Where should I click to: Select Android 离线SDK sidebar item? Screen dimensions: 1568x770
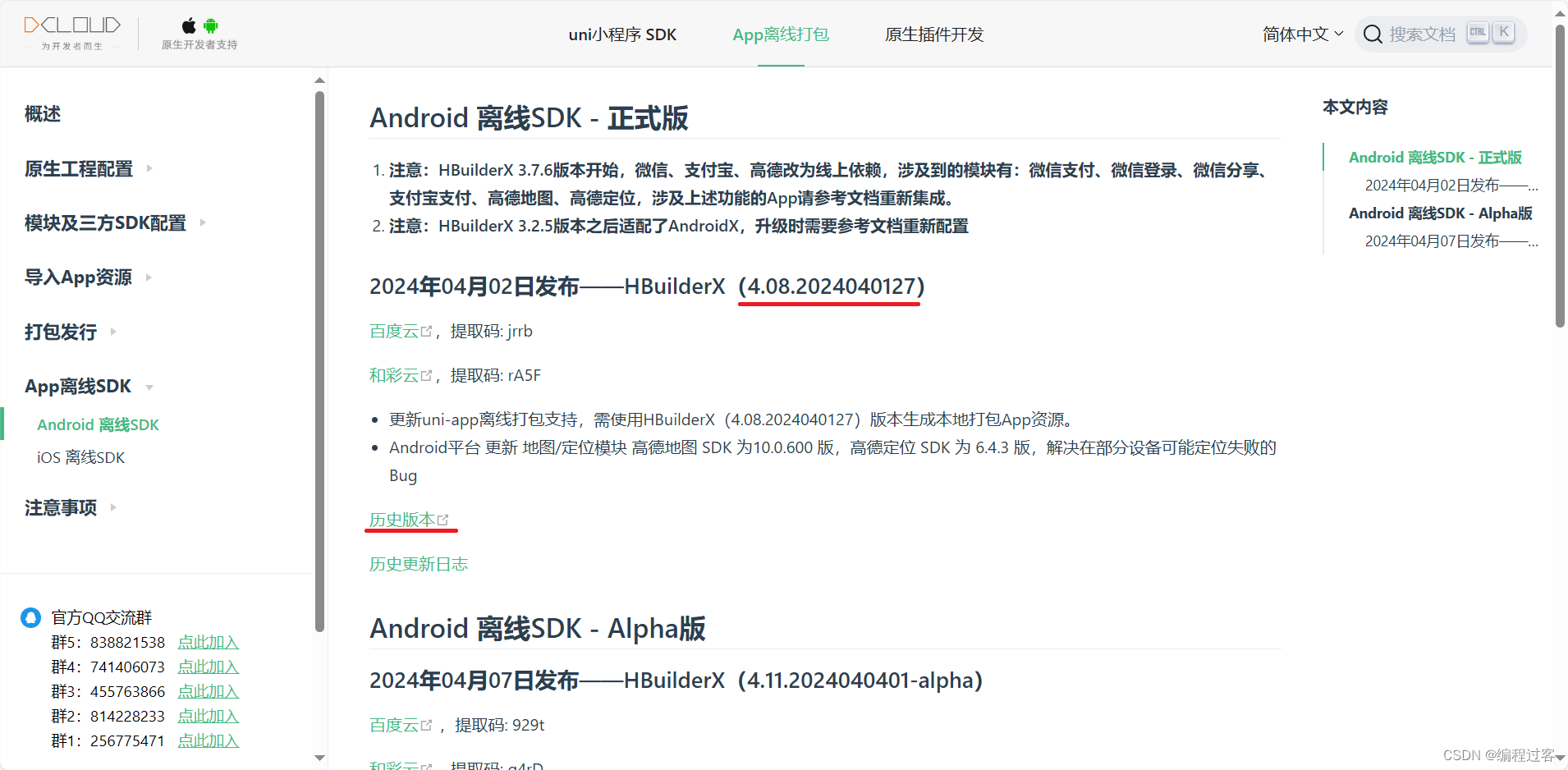(x=99, y=424)
